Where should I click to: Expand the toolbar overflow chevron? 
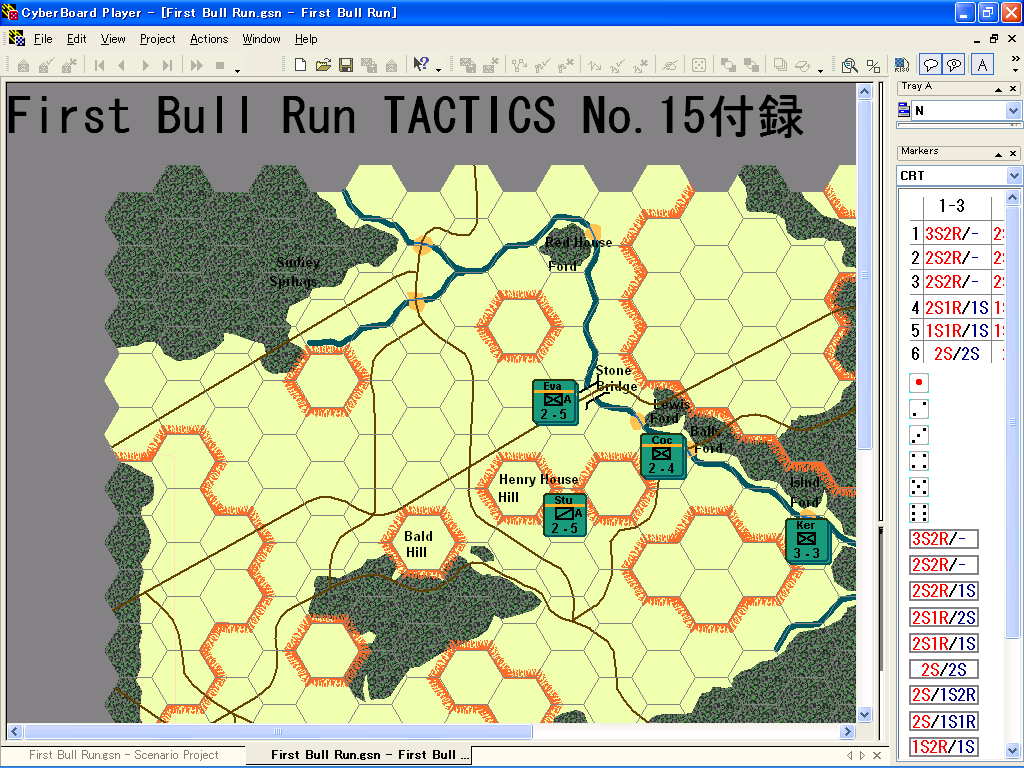pyautogui.click(x=1015, y=59)
